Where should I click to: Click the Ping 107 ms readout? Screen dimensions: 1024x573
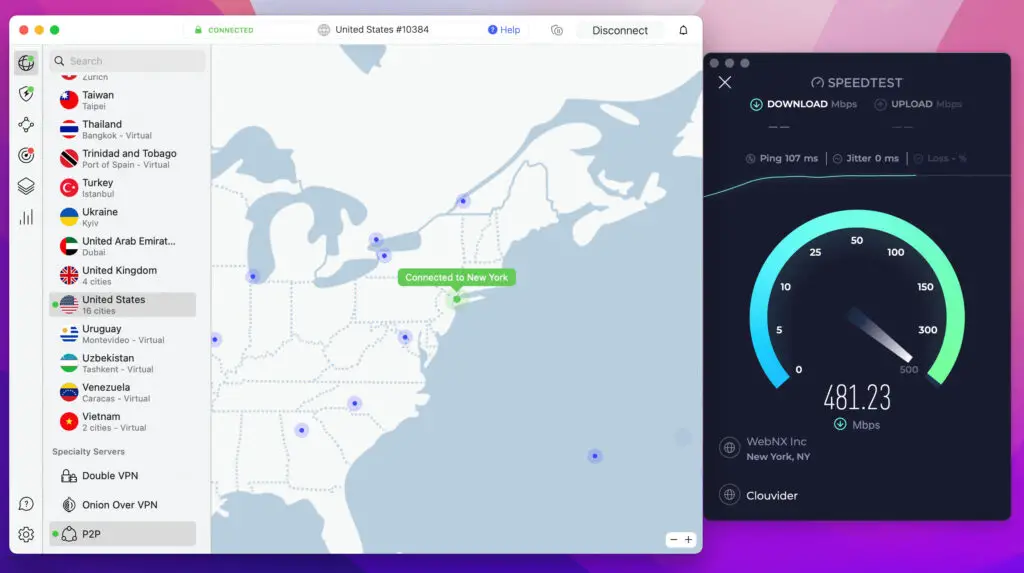click(x=782, y=158)
